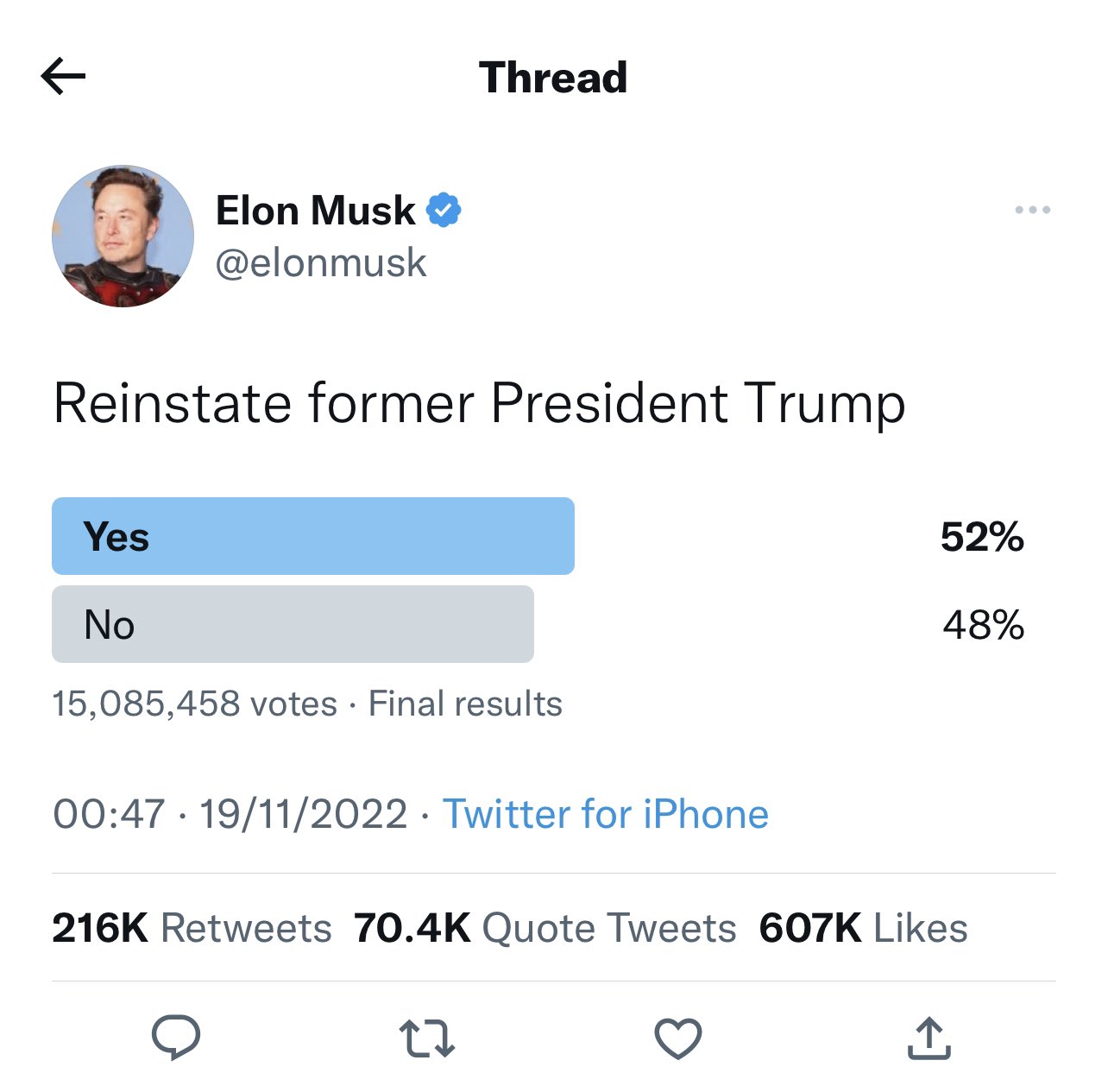Tap the Elon Musk display name
The width and height of the screenshot is (1108, 1092).
coord(316,210)
